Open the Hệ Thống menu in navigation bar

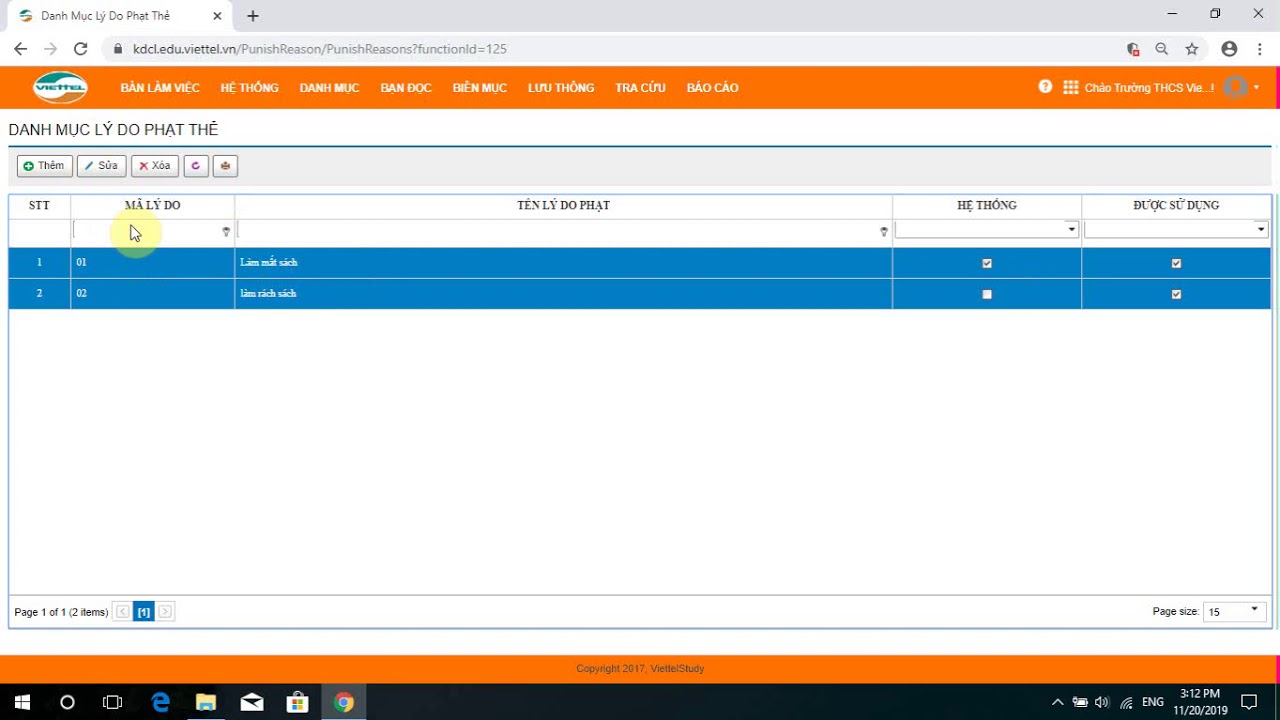click(x=250, y=88)
